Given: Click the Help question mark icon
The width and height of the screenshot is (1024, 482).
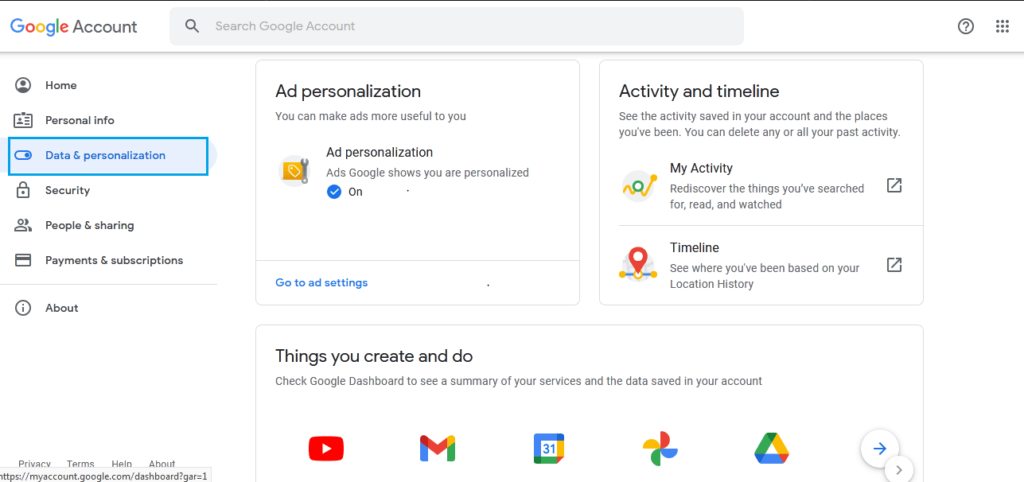Looking at the screenshot, I should tap(966, 26).
